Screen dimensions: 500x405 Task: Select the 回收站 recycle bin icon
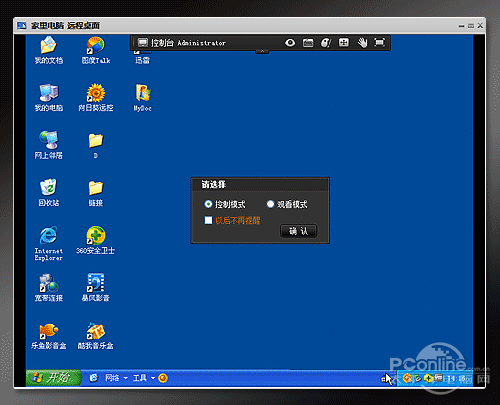[49, 193]
